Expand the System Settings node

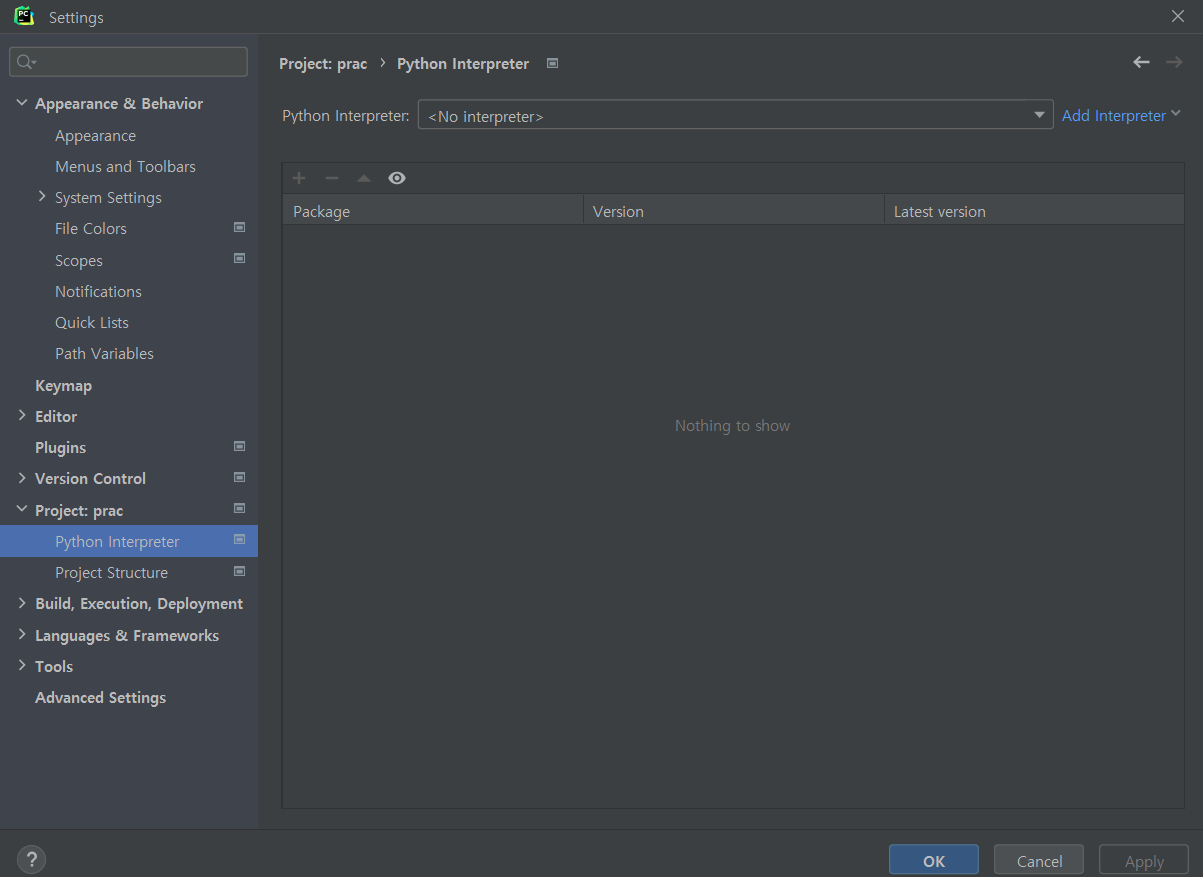pos(42,197)
